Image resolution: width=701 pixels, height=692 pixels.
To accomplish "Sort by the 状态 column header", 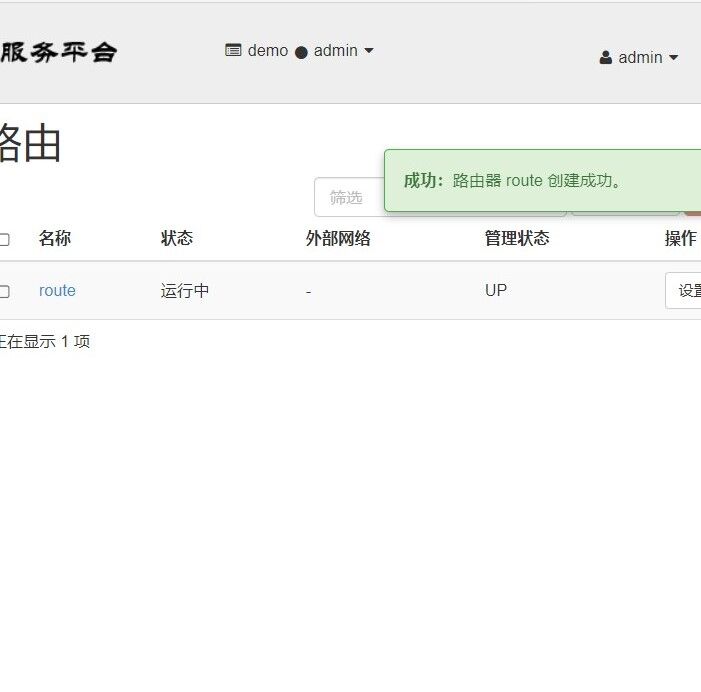I will click(x=177, y=238).
